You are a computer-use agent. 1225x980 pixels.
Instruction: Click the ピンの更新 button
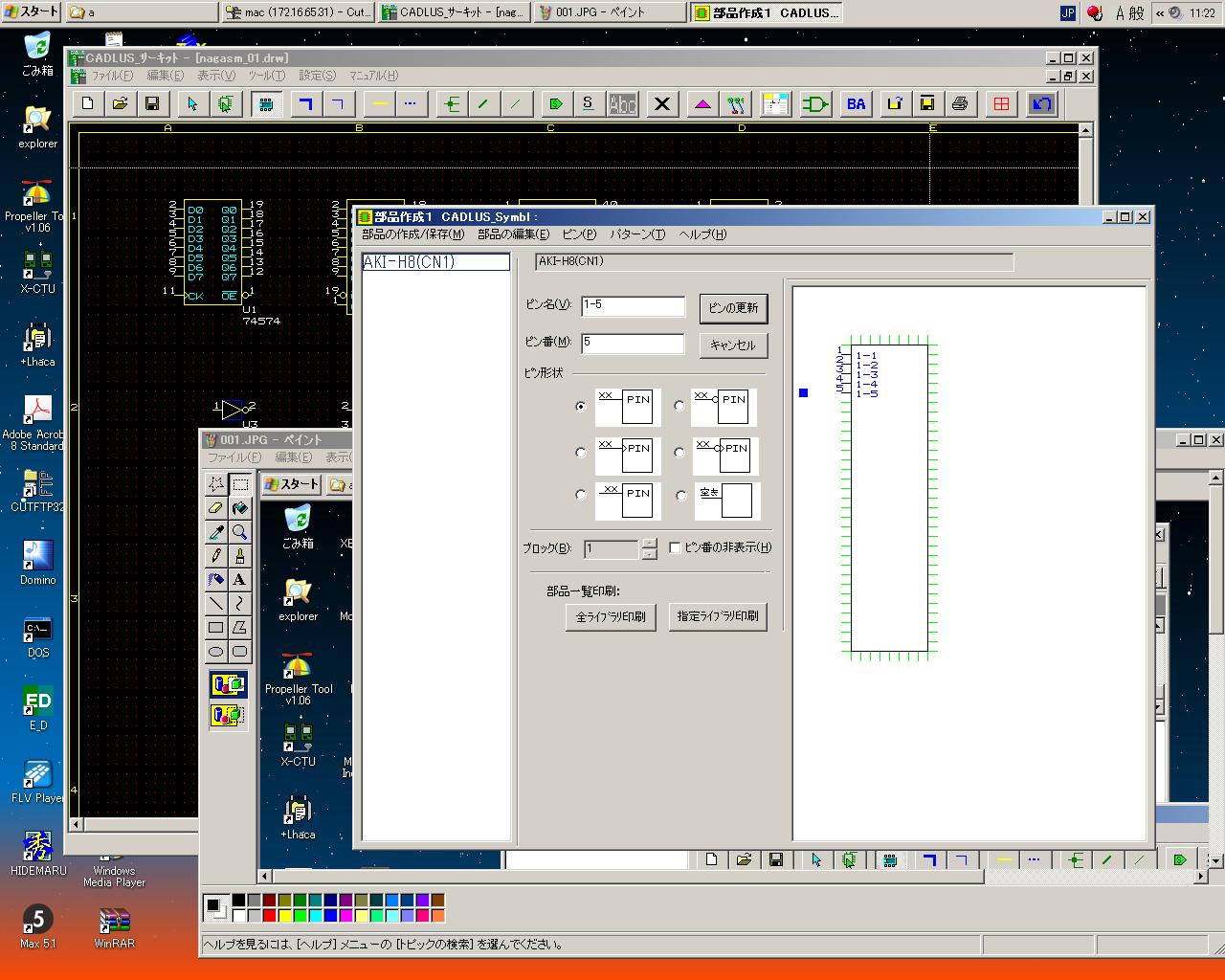click(x=733, y=308)
